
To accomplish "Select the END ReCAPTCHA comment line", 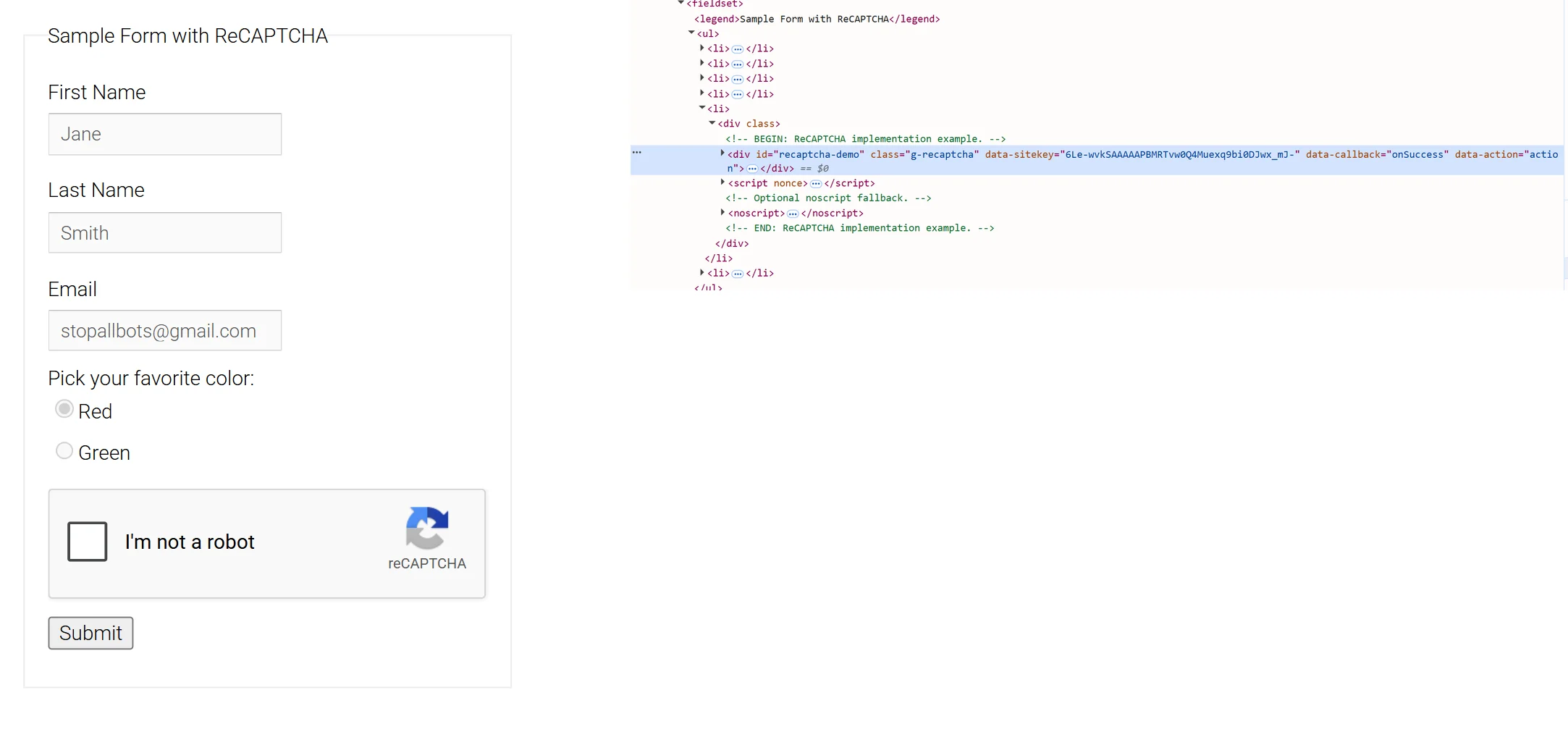I will click(x=860, y=228).
